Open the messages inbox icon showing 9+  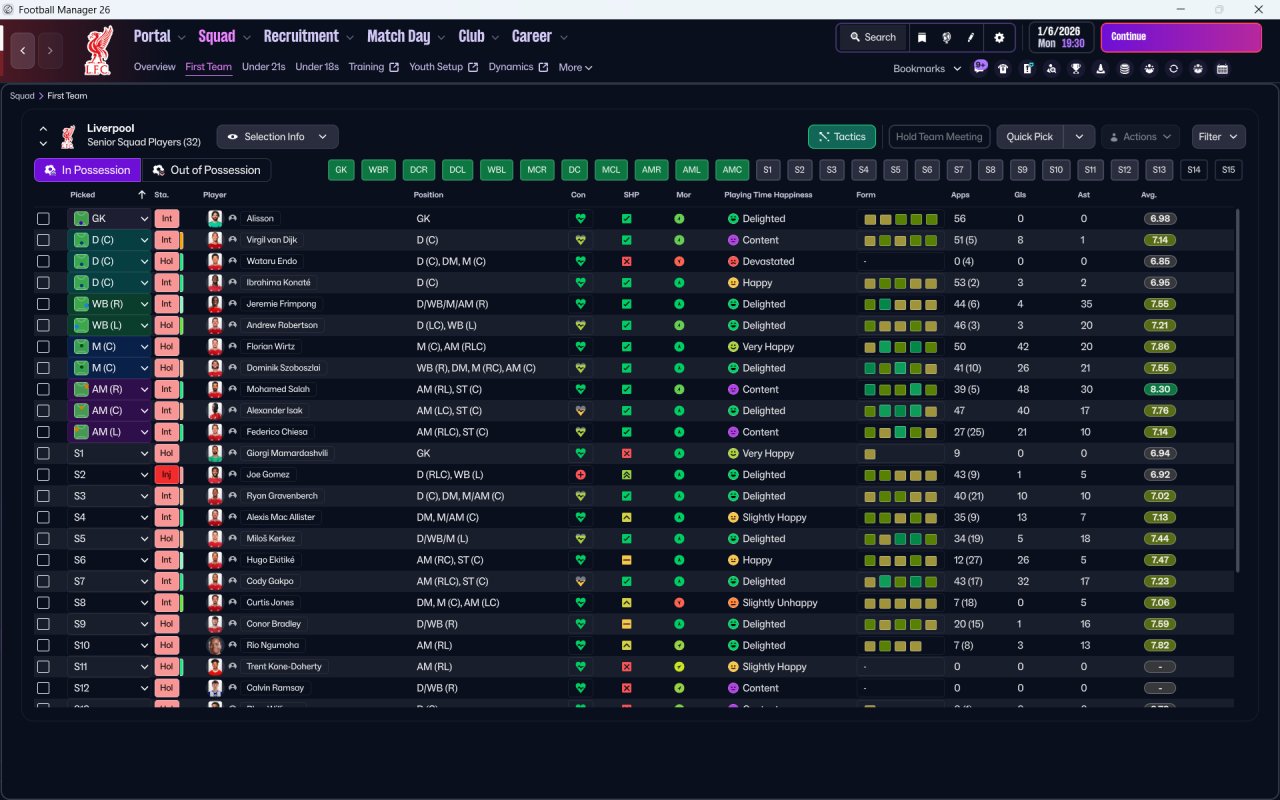pyautogui.click(x=980, y=67)
